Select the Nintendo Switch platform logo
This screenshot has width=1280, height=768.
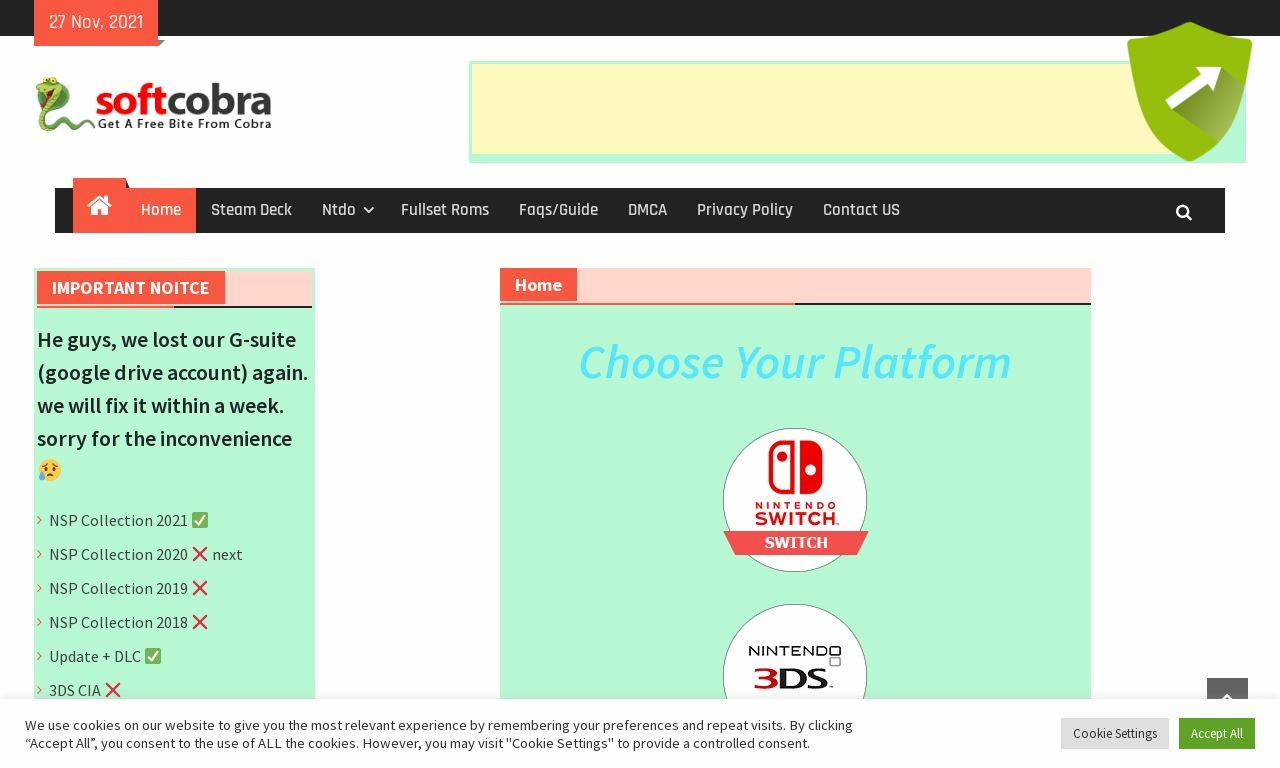[795, 500]
